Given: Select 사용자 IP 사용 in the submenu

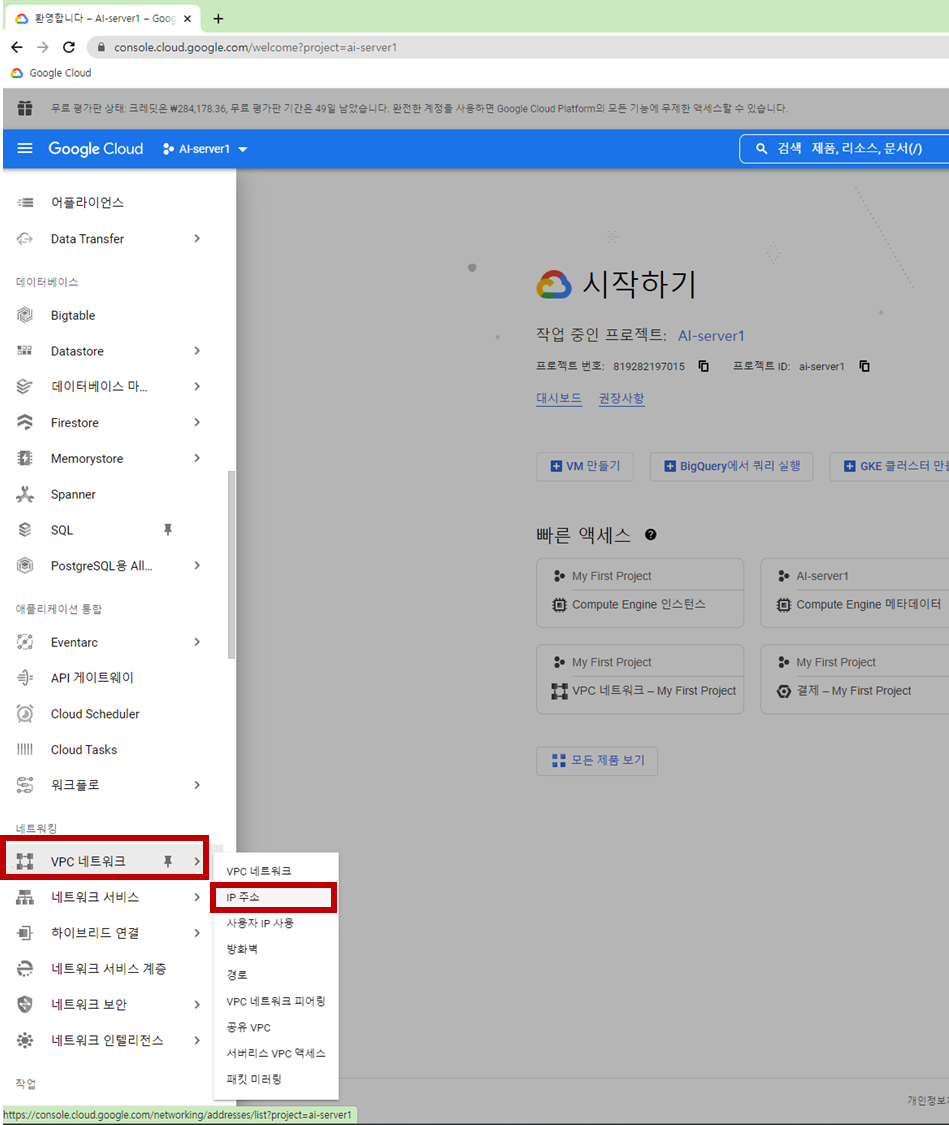Looking at the screenshot, I should (x=275, y=923).
